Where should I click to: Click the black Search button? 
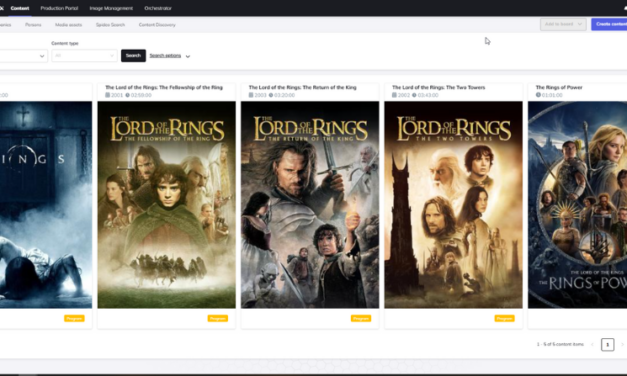coord(133,56)
